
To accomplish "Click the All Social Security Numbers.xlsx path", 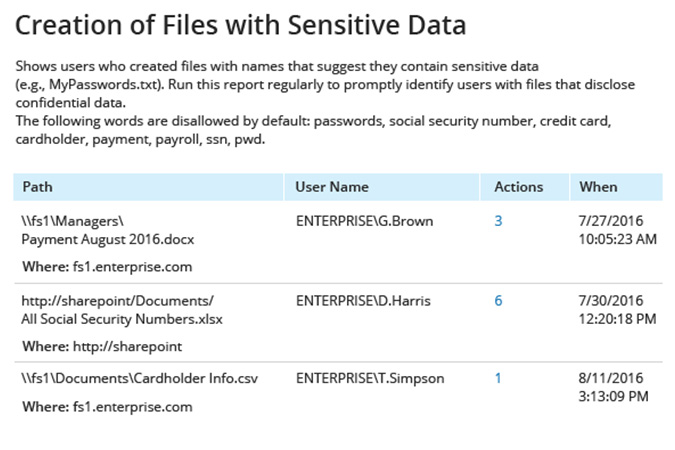I will [122, 310].
